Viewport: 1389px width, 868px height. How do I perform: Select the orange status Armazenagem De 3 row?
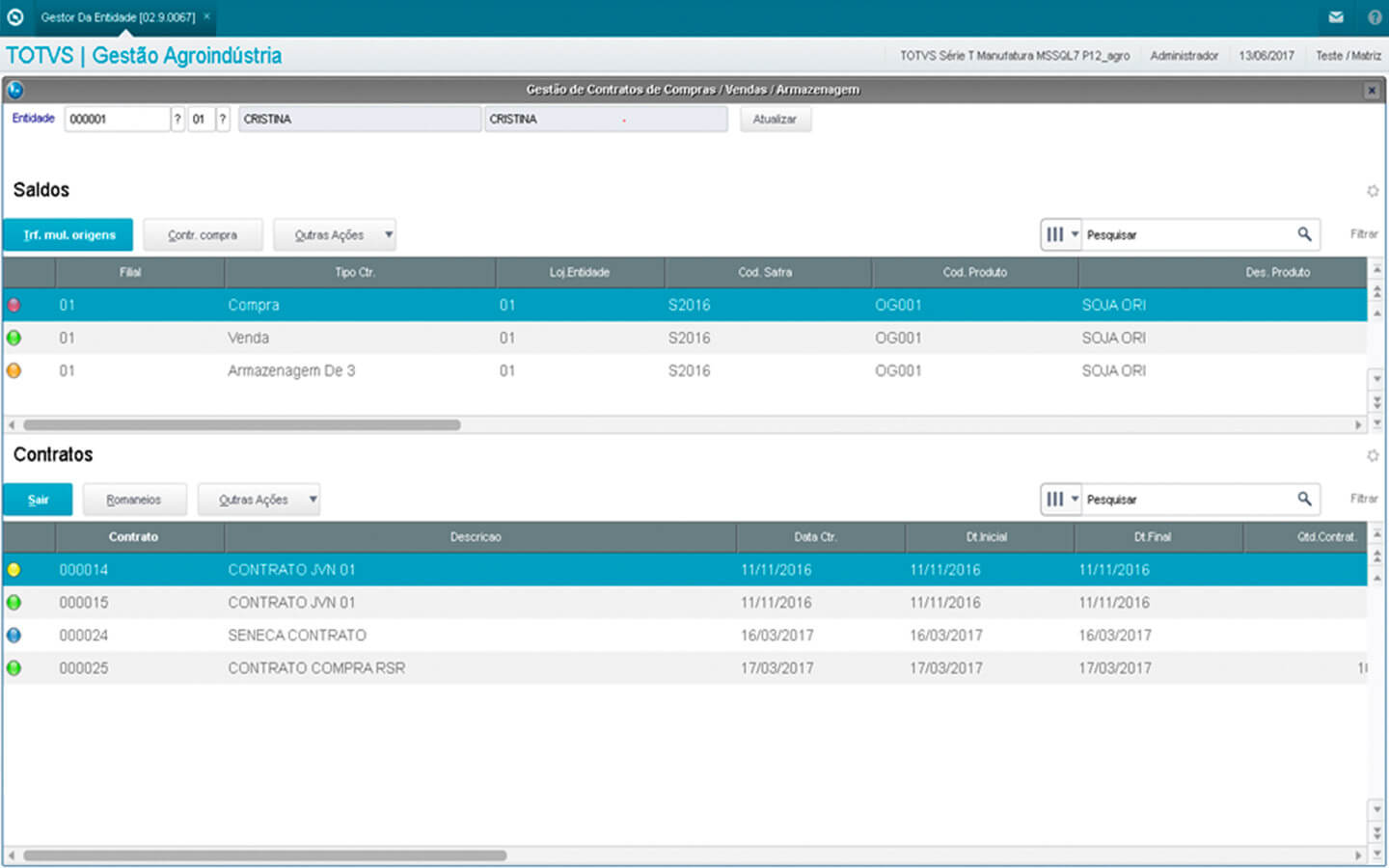click(290, 370)
